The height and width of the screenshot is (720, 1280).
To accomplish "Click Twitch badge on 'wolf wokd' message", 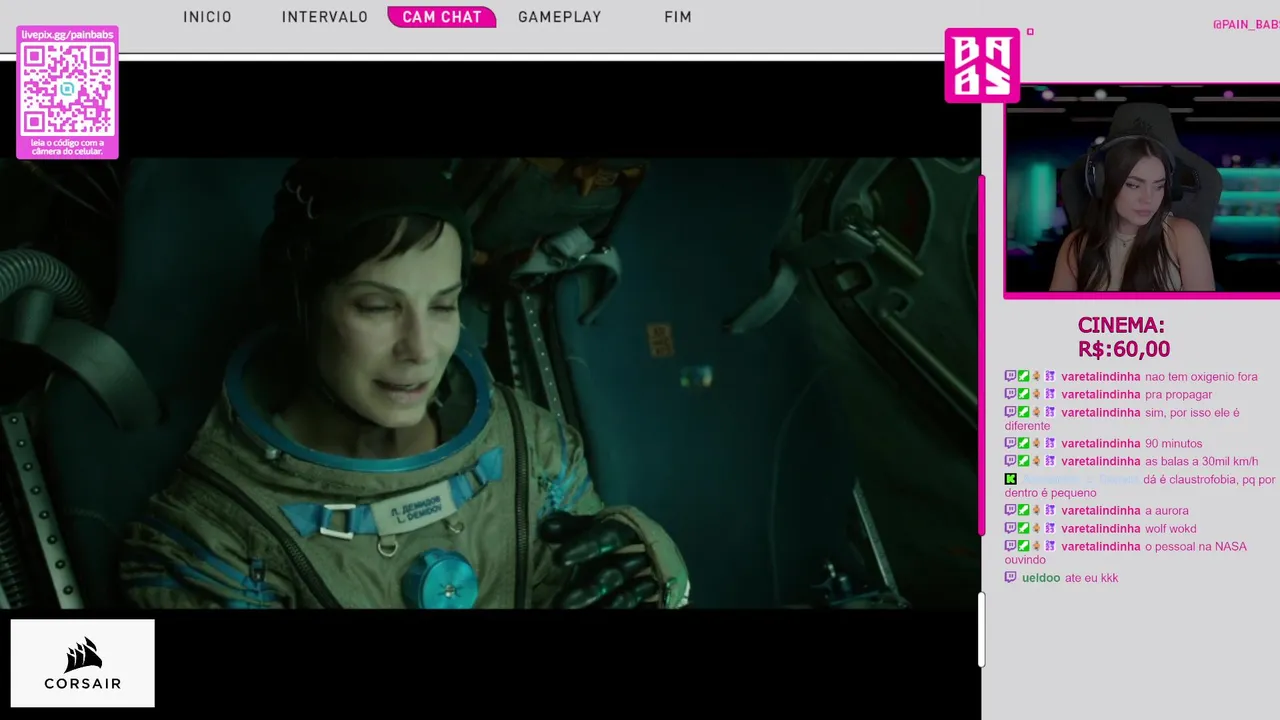I will [1010, 529].
